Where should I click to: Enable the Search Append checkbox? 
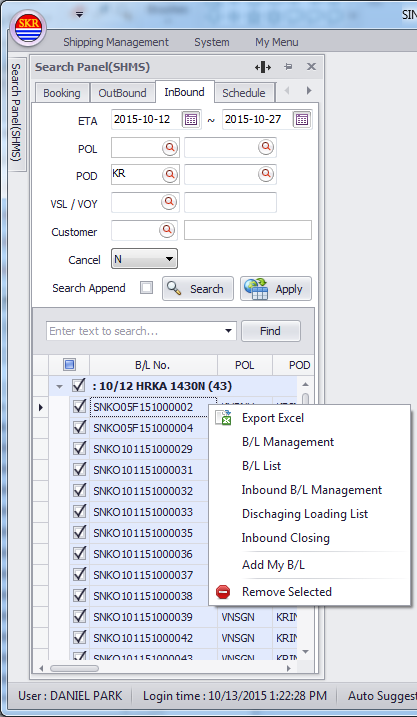tap(146, 288)
